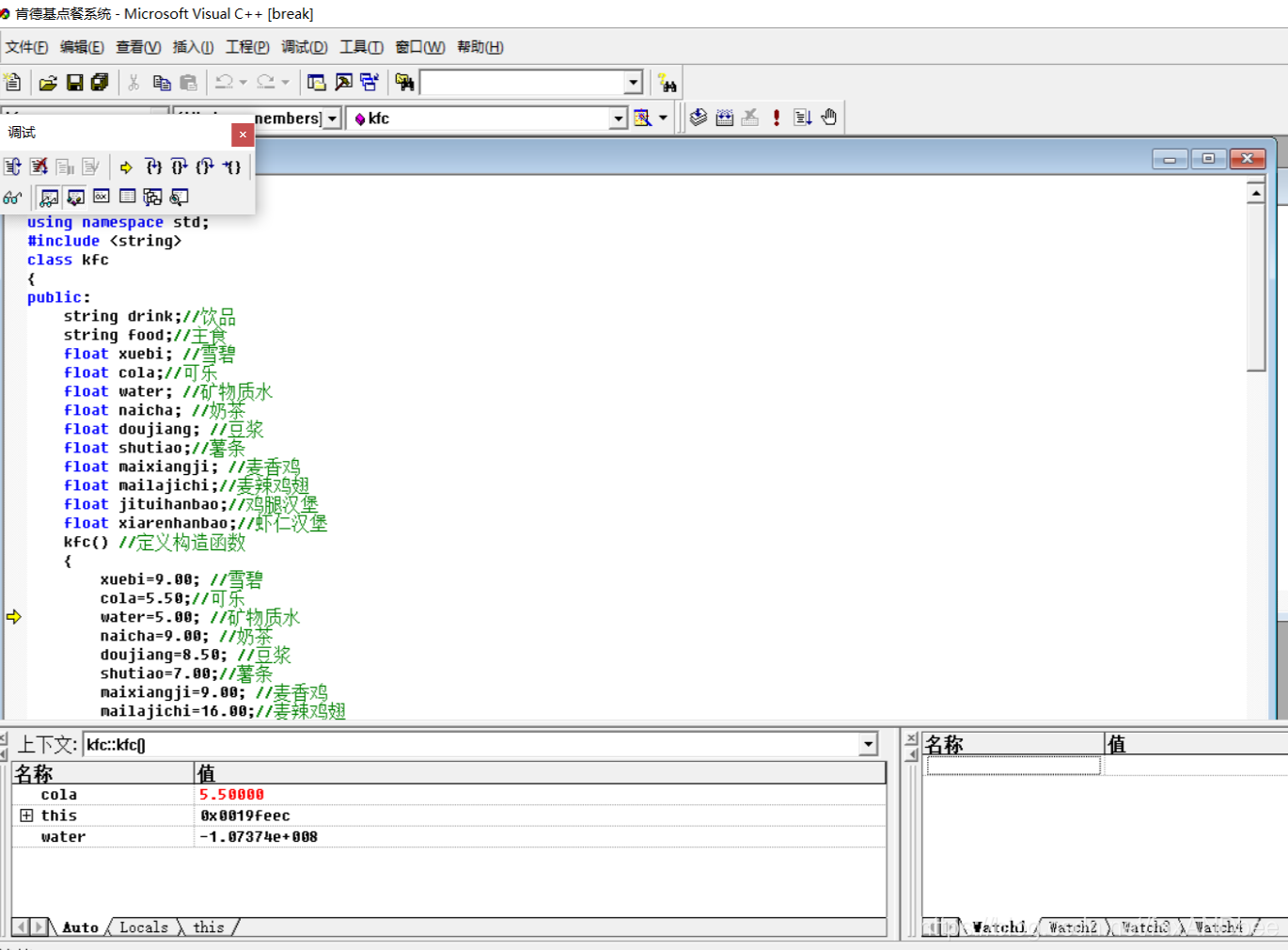This screenshot has width=1288, height=950.
Task: Open QuickWatch with the glasses icon
Action: [x=12, y=198]
